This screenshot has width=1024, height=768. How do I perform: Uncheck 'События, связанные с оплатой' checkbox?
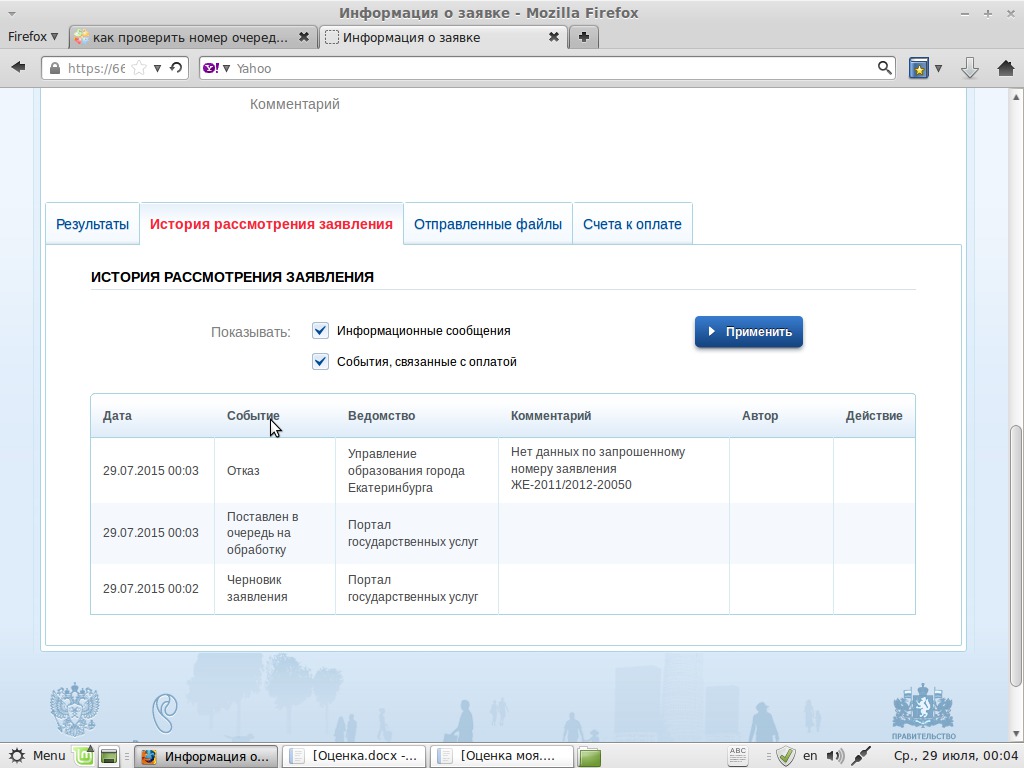point(321,362)
